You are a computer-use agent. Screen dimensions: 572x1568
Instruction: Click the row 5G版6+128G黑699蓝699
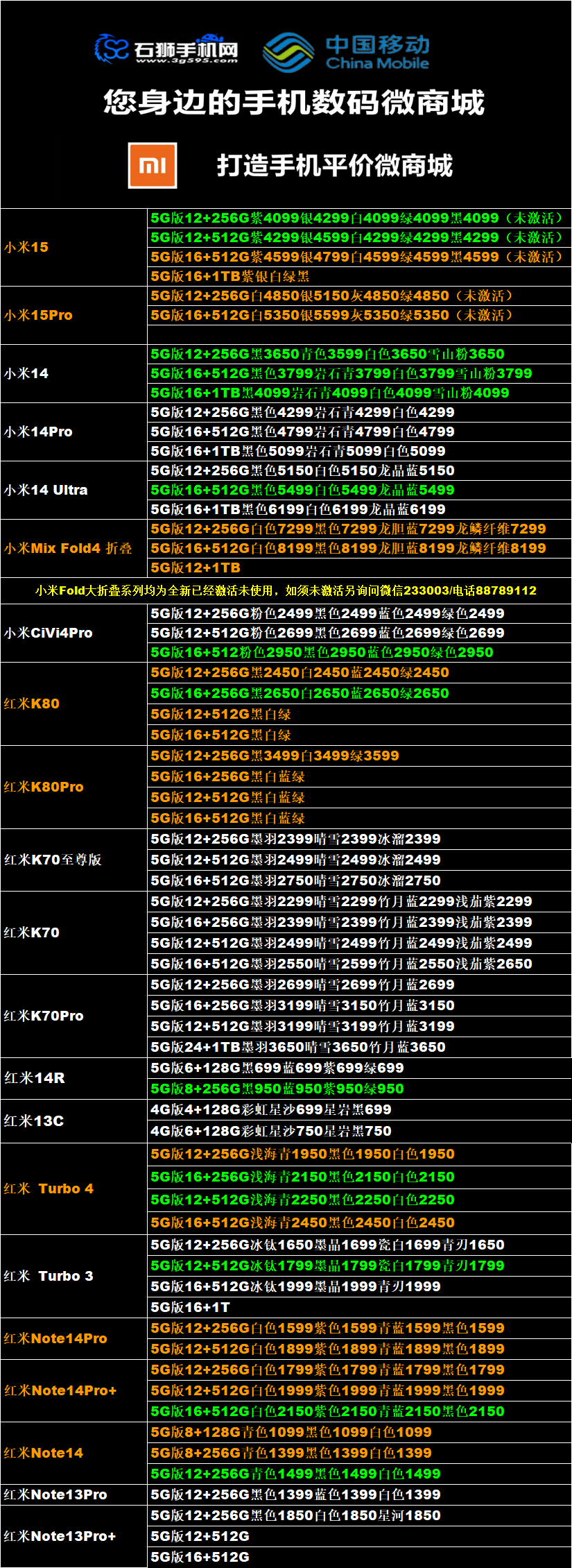pyautogui.click(x=359, y=1068)
